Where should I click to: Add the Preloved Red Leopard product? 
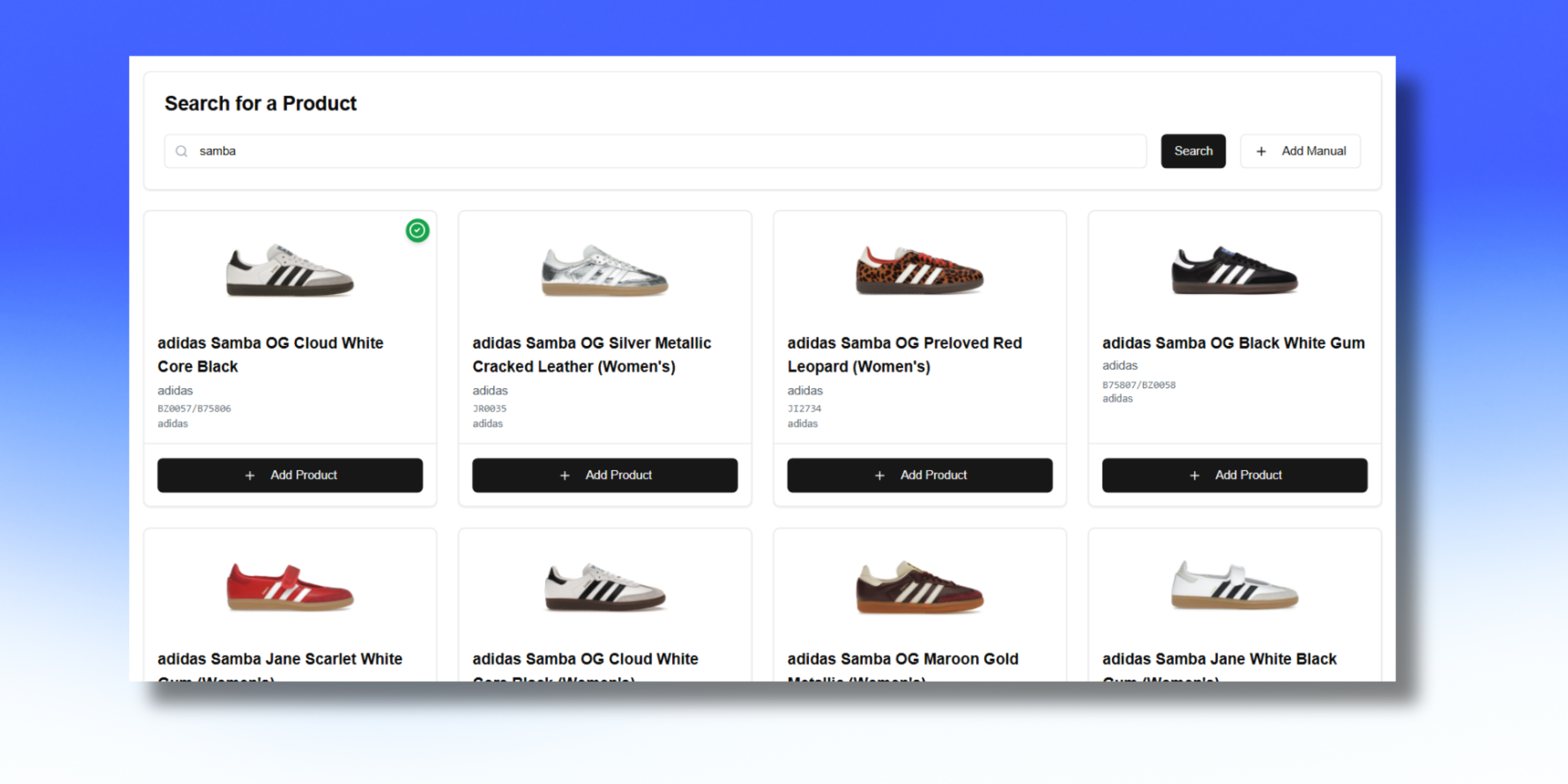(920, 475)
